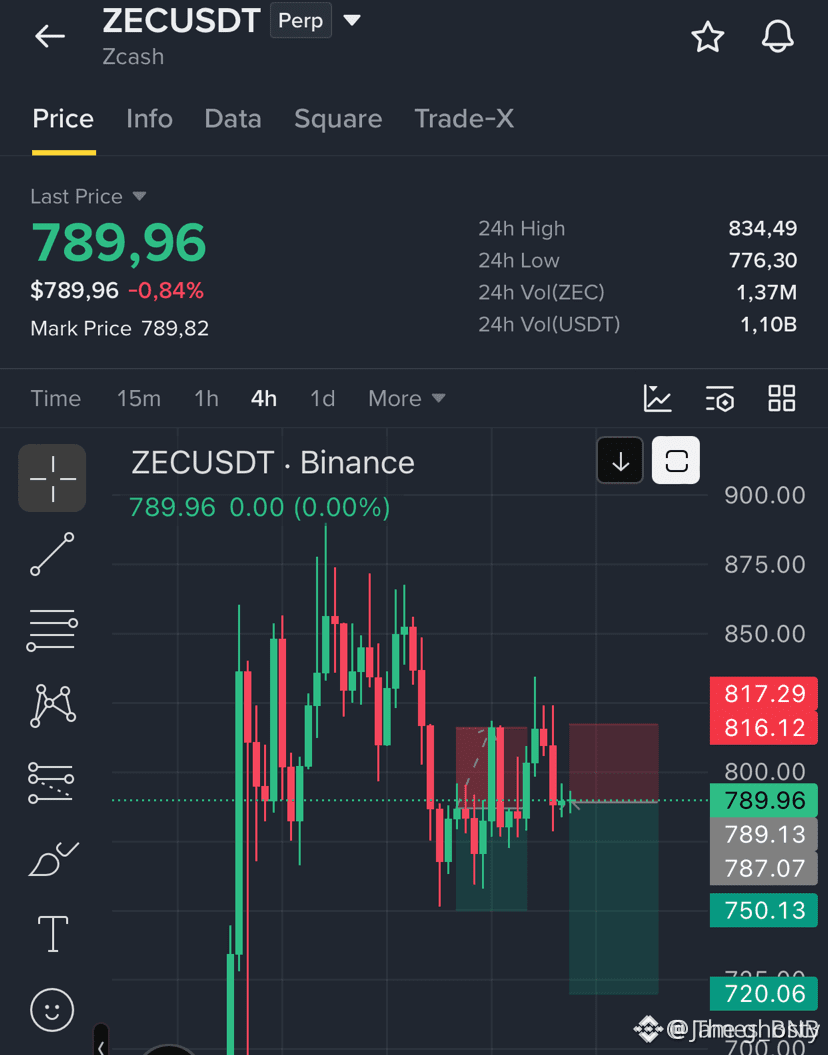Image resolution: width=828 pixels, height=1055 pixels.
Task: Open chart settings icon
Action: pos(720,398)
